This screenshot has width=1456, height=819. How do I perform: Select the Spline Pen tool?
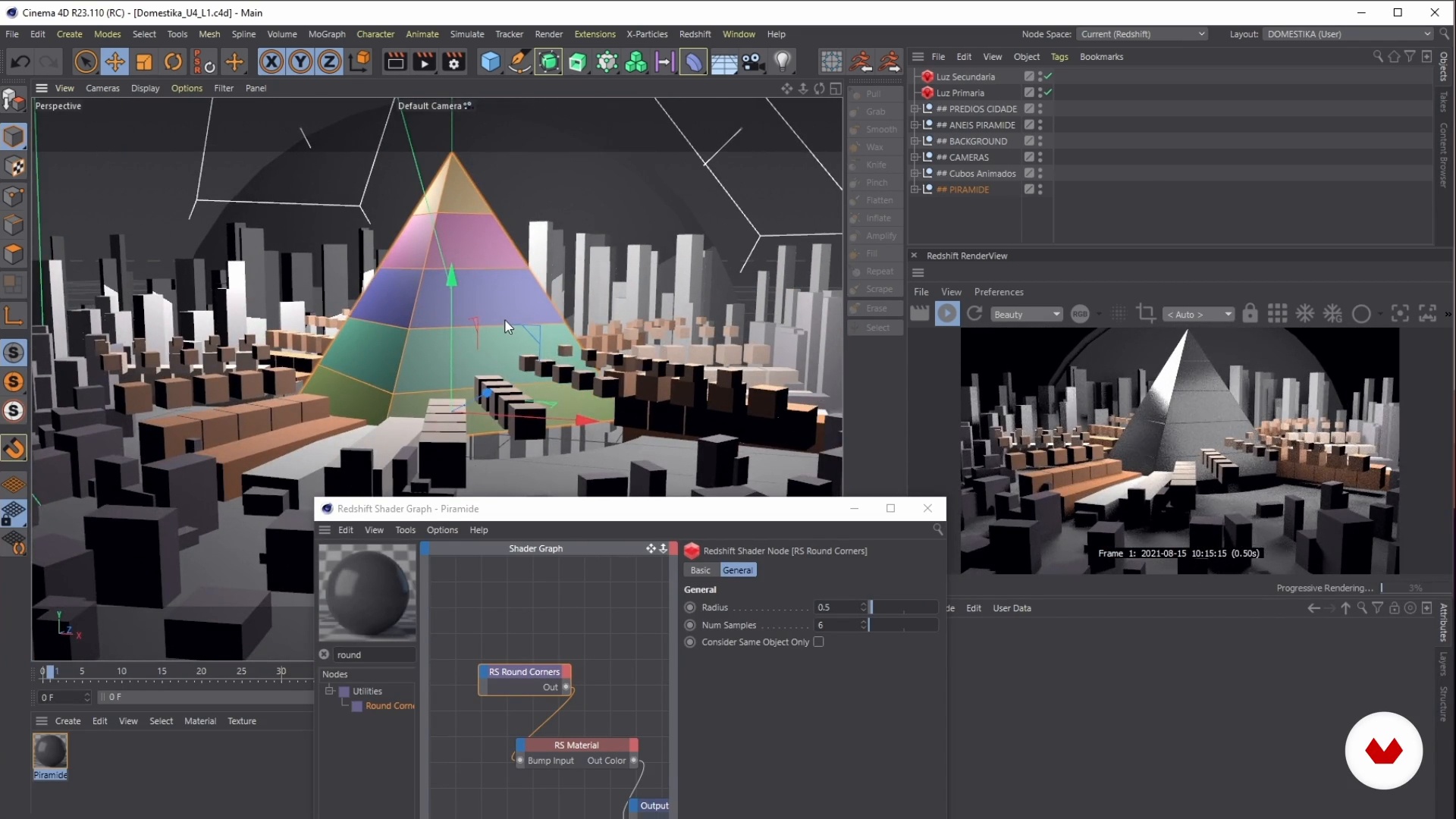coord(519,61)
